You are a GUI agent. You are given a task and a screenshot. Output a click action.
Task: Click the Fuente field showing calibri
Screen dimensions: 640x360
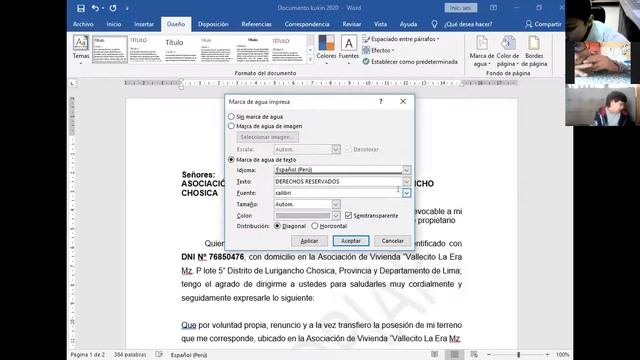tap(338, 193)
